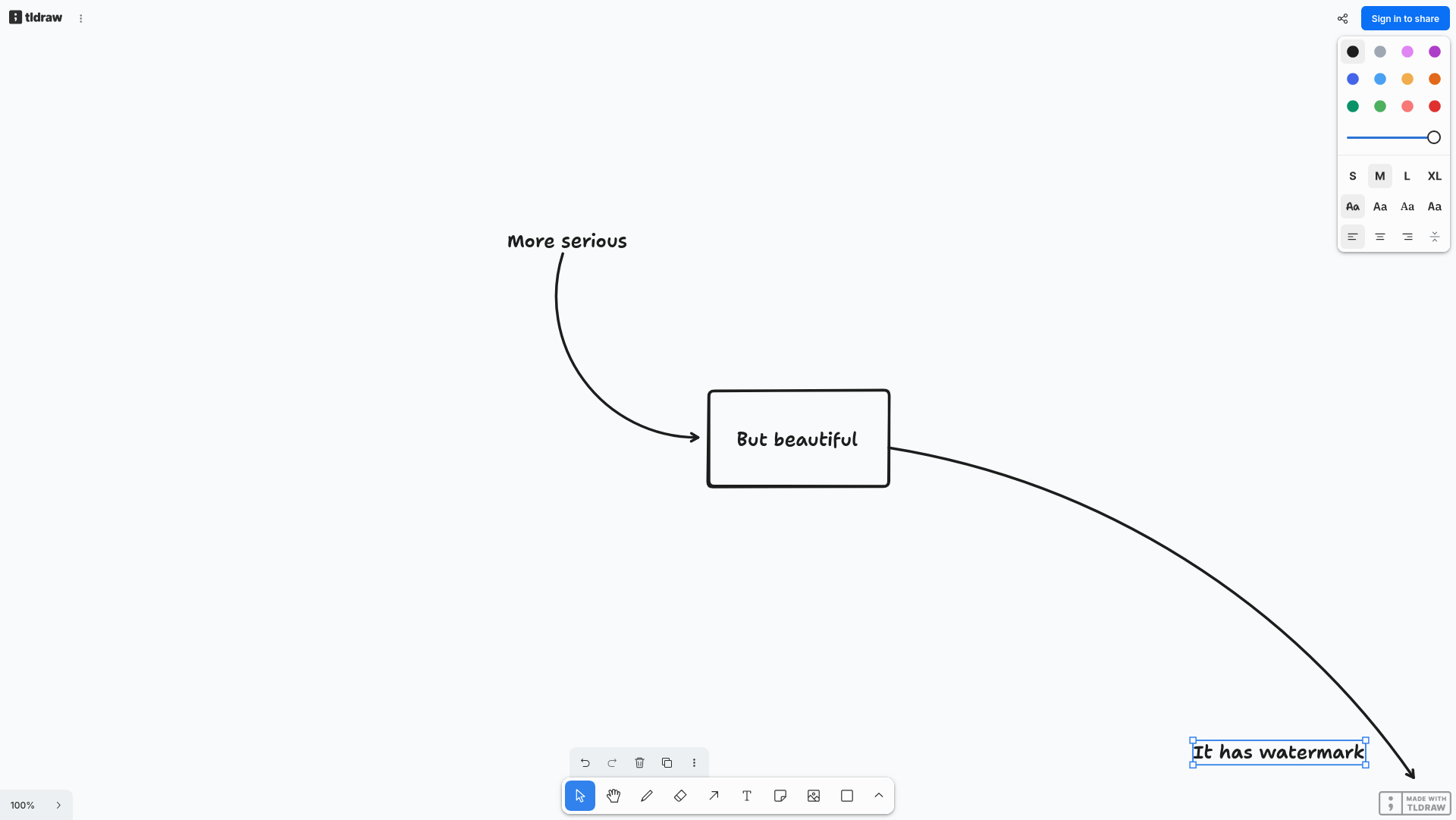The image size is (1456, 820).
Task: Open more actions menu beside duplicate
Action: [x=694, y=762]
